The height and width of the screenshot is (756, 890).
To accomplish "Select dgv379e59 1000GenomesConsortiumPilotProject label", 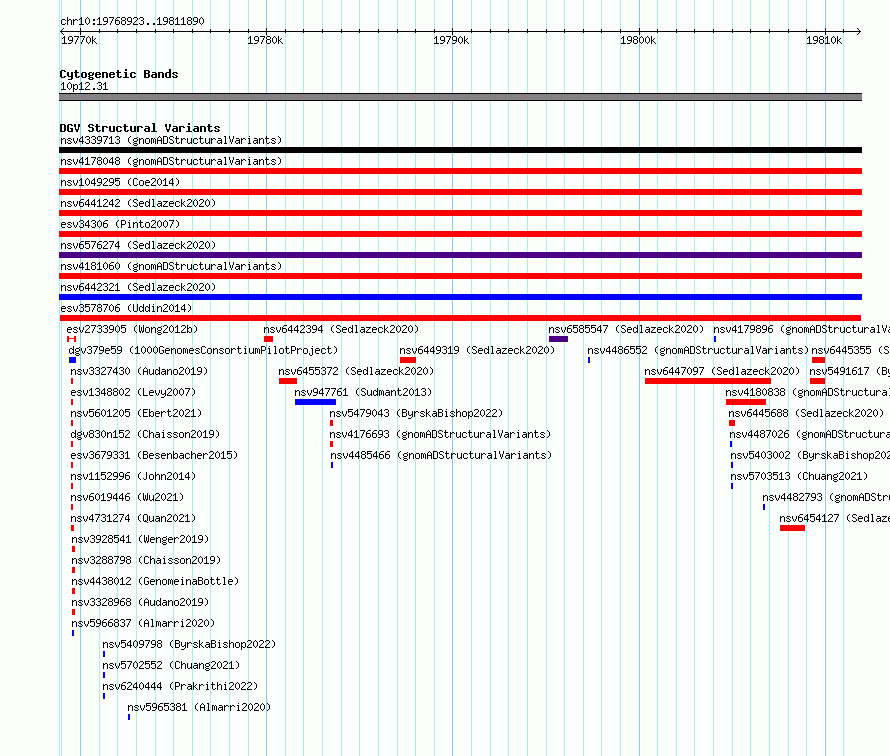I will (x=203, y=350).
